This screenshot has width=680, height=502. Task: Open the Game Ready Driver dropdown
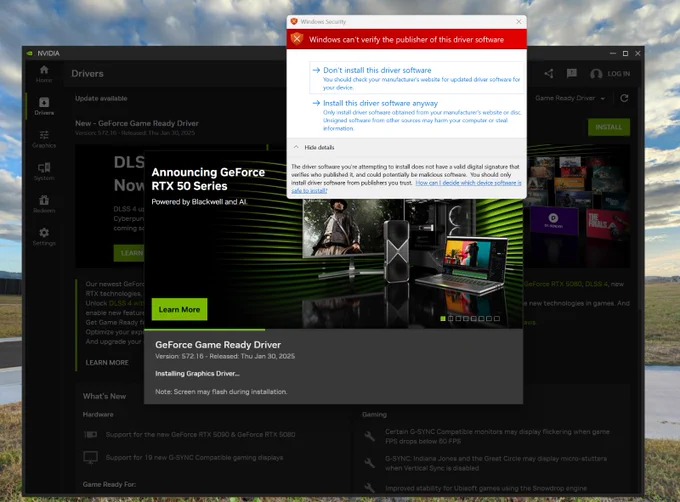(x=570, y=98)
